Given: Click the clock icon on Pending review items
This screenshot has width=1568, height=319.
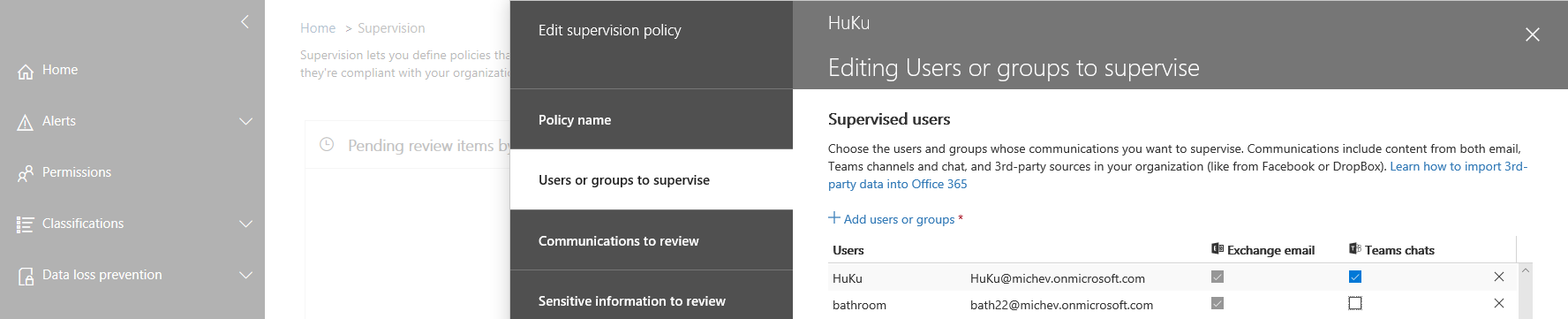Looking at the screenshot, I should (327, 144).
